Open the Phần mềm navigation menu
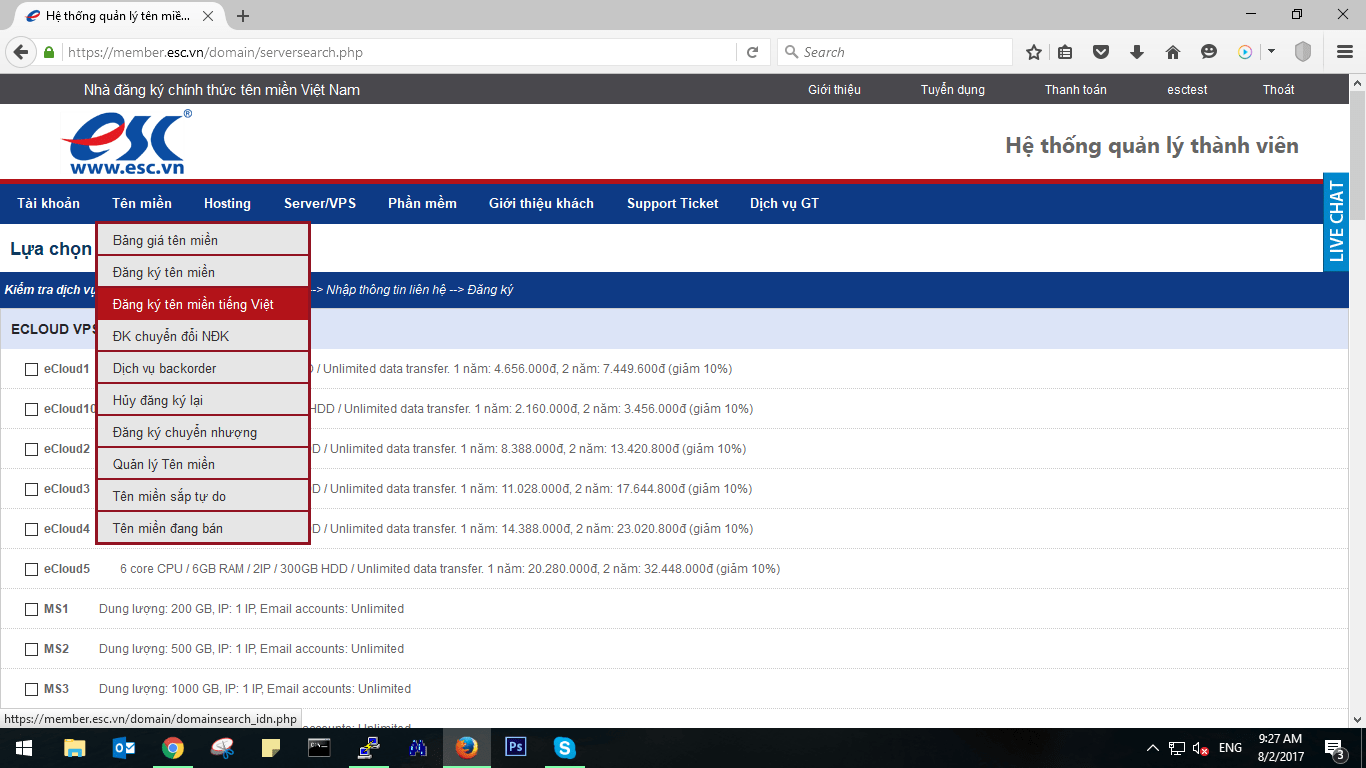1366x768 pixels. tap(422, 203)
